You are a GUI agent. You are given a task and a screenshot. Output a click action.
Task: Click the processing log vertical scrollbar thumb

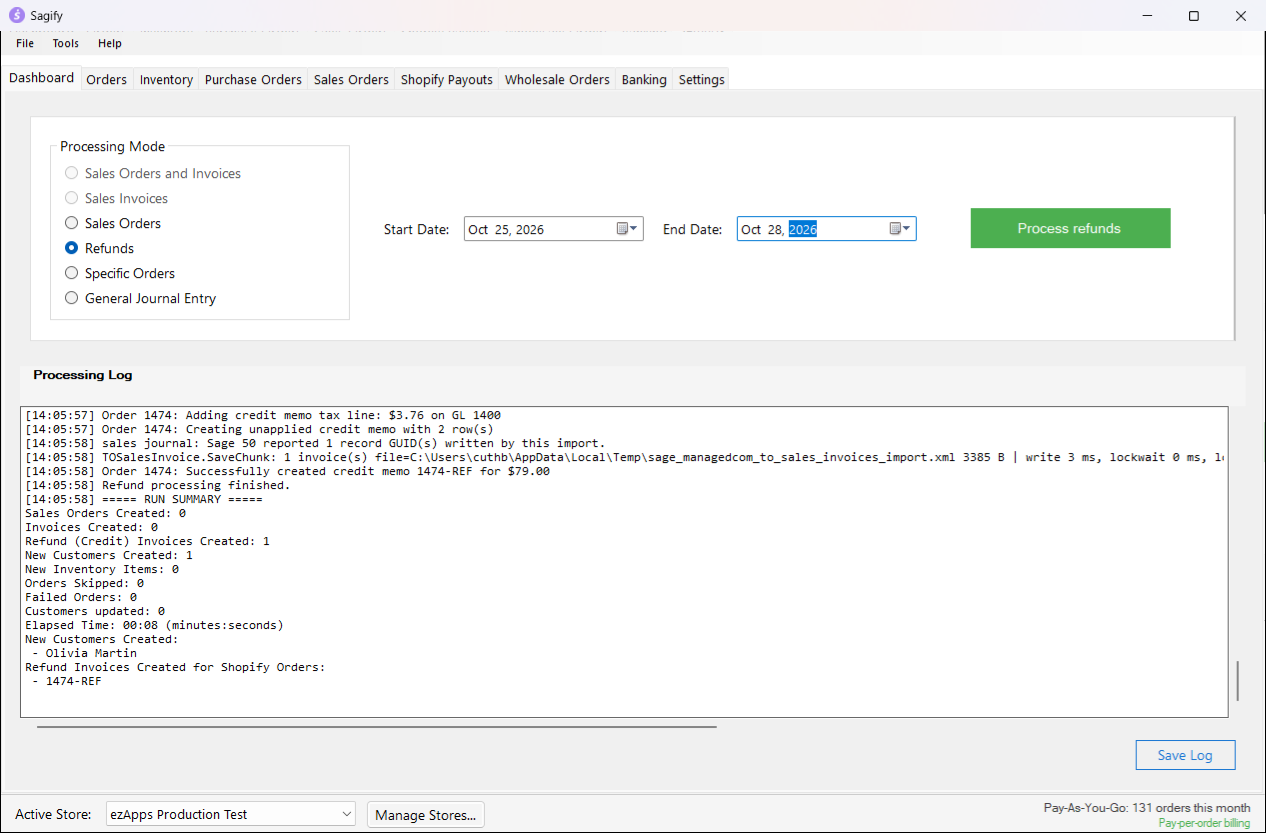point(1238,680)
